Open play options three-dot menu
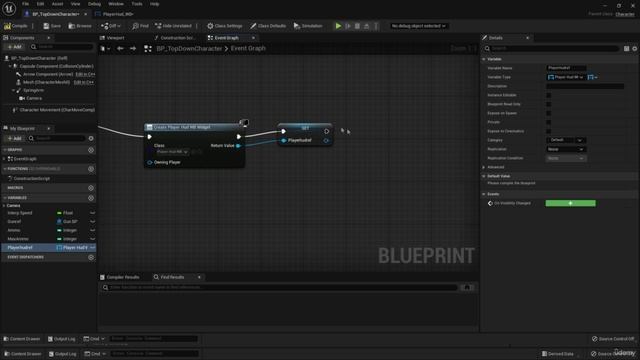640x360 pixels. pos(376,26)
